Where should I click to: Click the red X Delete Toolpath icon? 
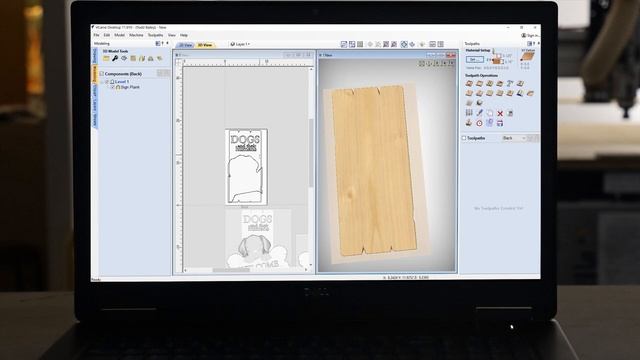click(500, 113)
